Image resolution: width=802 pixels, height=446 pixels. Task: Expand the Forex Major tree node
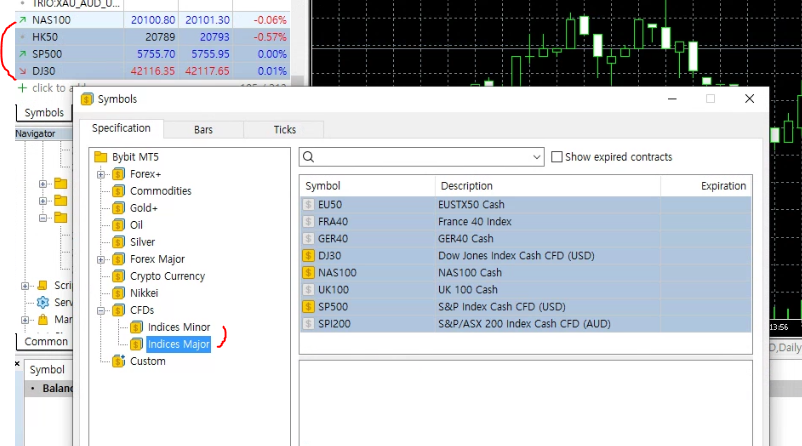click(x=101, y=259)
